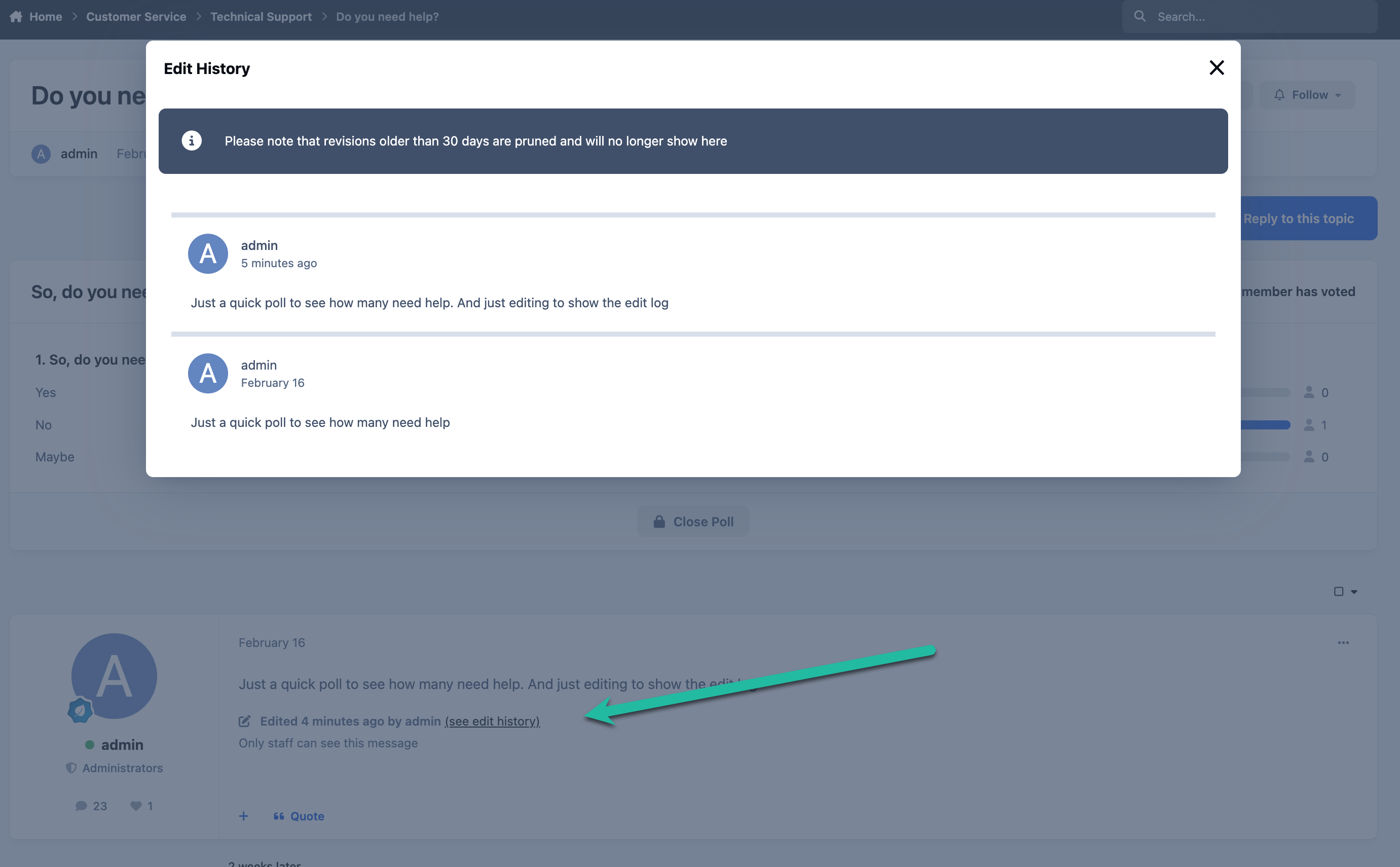The image size is (1400, 867).
Task: Toggle the post selection checkbox
Action: point(1339,591)
